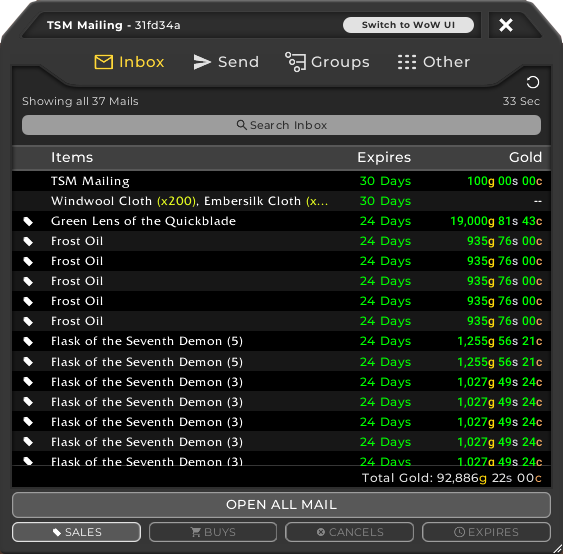Select the TSM Mailing mail row
The image size is (563, 554).
pos(281,181)
